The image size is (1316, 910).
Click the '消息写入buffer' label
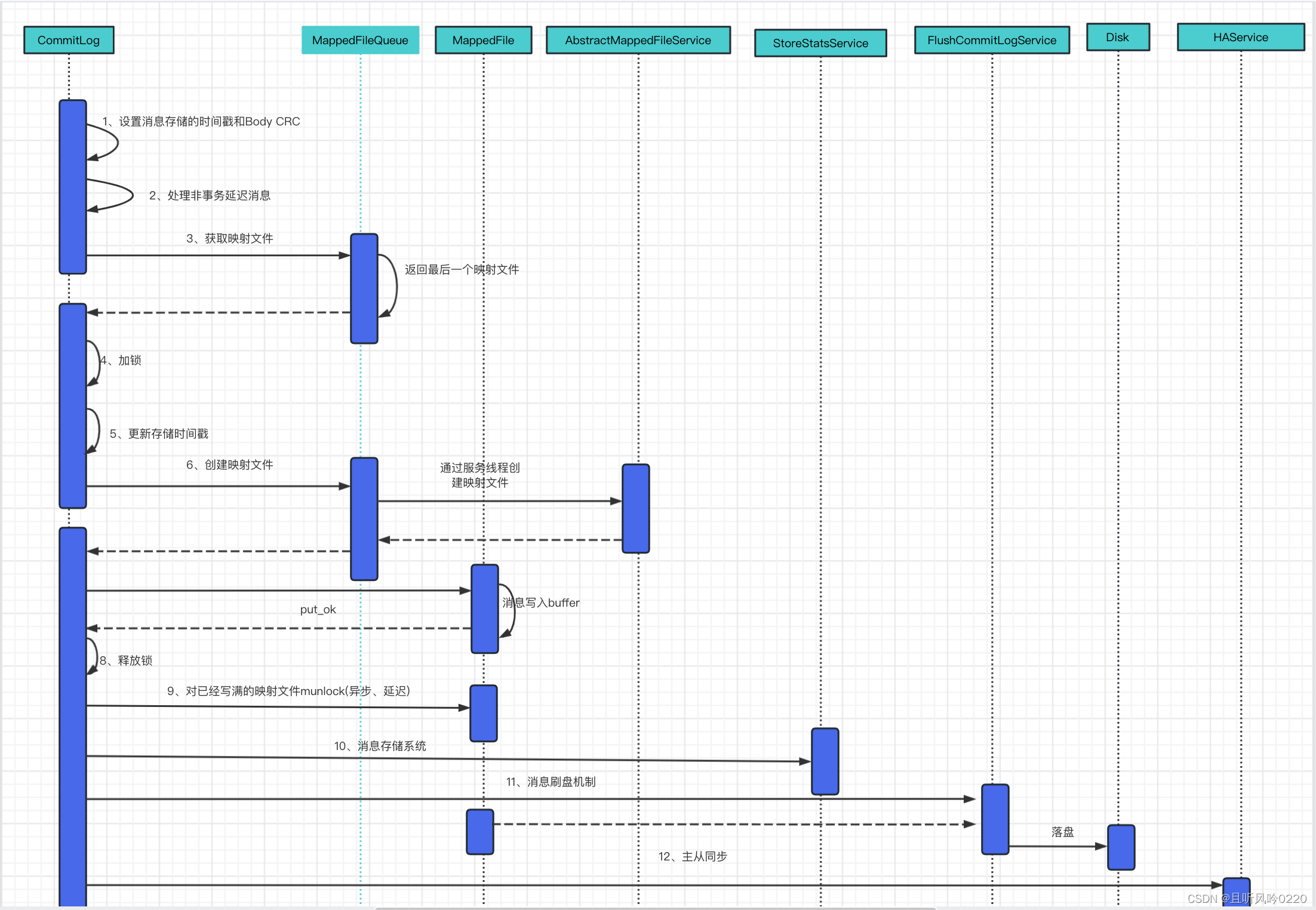coord(541,602)
